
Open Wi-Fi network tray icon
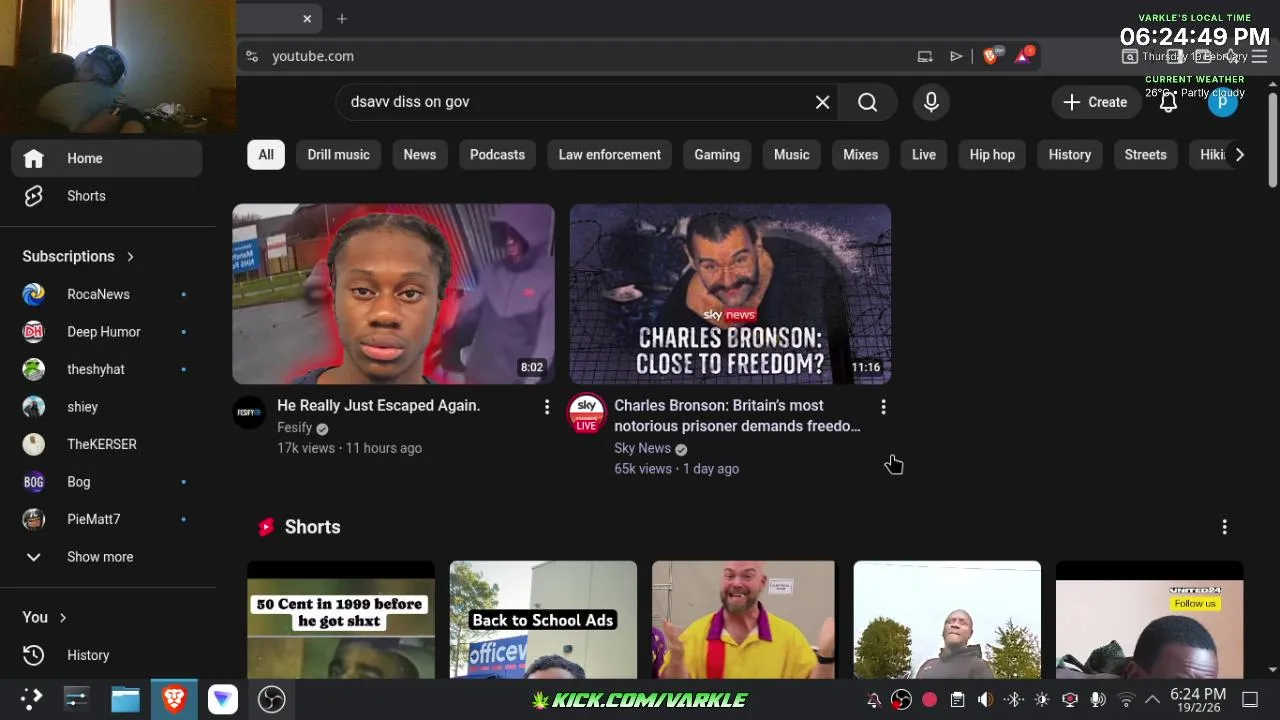pyautogui.click(x=1126, y=700)
